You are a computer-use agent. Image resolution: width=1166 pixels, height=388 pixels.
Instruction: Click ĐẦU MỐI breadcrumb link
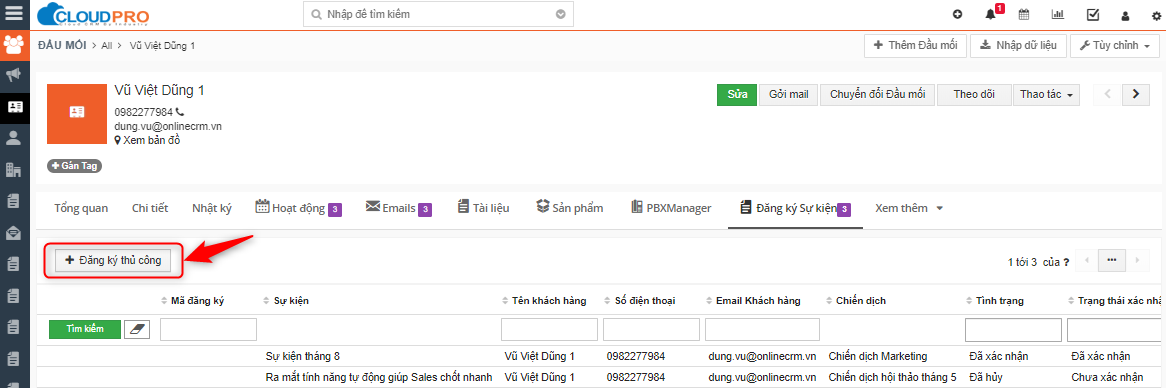click(62, 45)
